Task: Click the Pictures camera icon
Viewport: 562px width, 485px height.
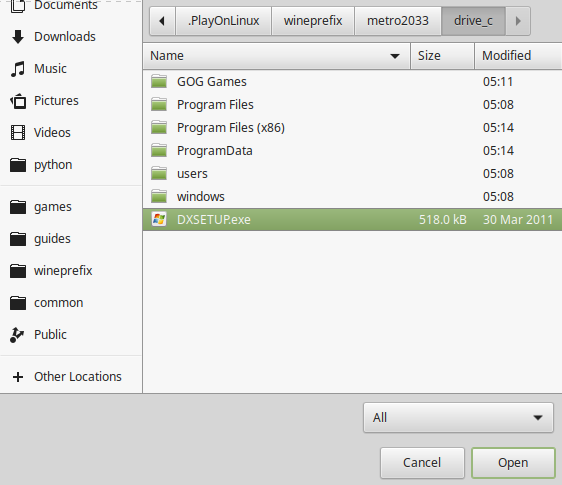Action: coord(18,101)
